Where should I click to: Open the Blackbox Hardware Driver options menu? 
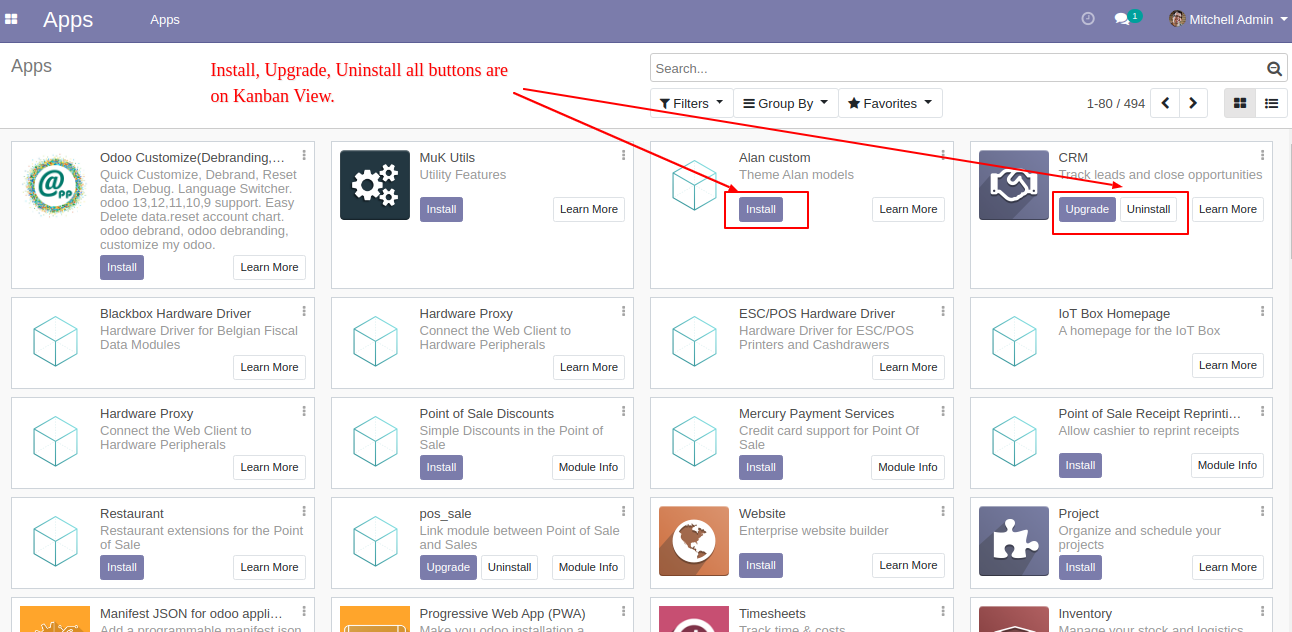304,312
